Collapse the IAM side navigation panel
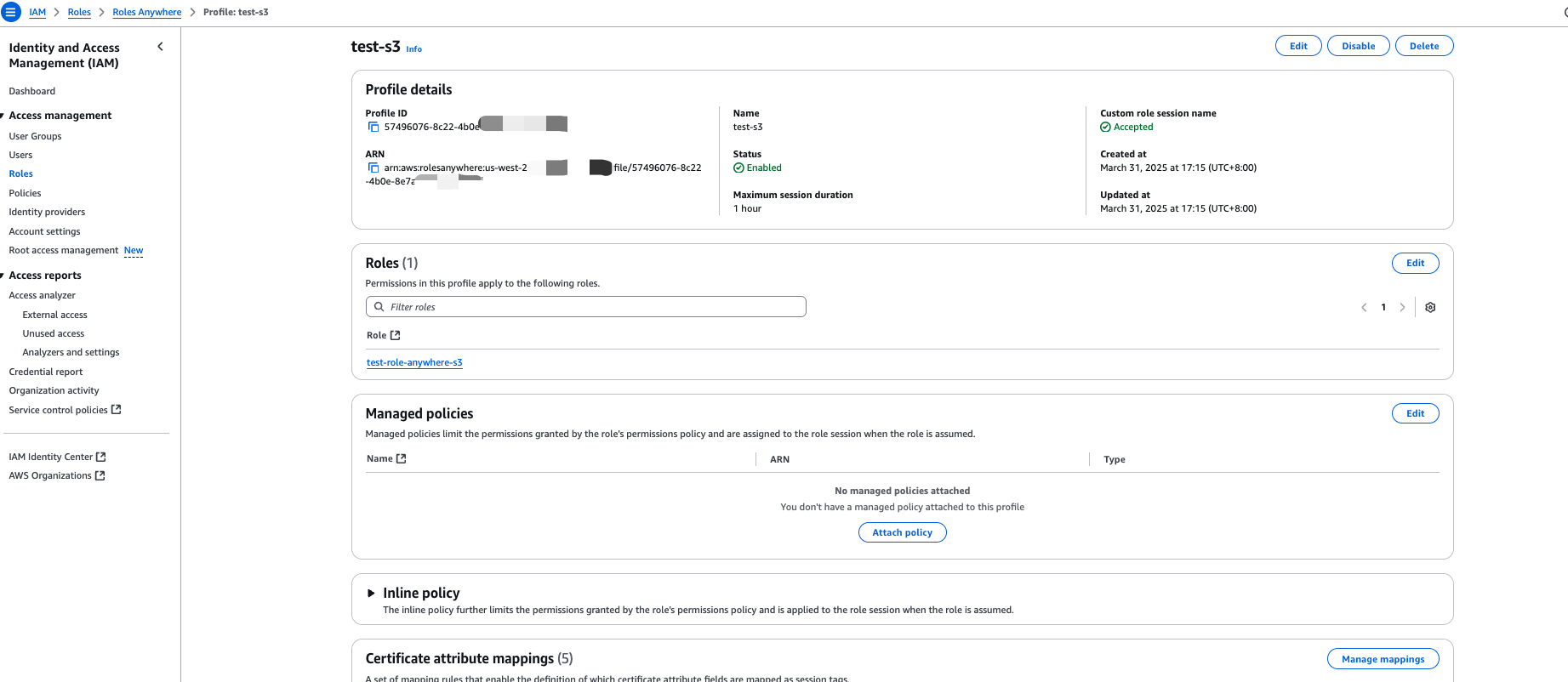The width and height of the screenshot is (1568, 682). 160,47
